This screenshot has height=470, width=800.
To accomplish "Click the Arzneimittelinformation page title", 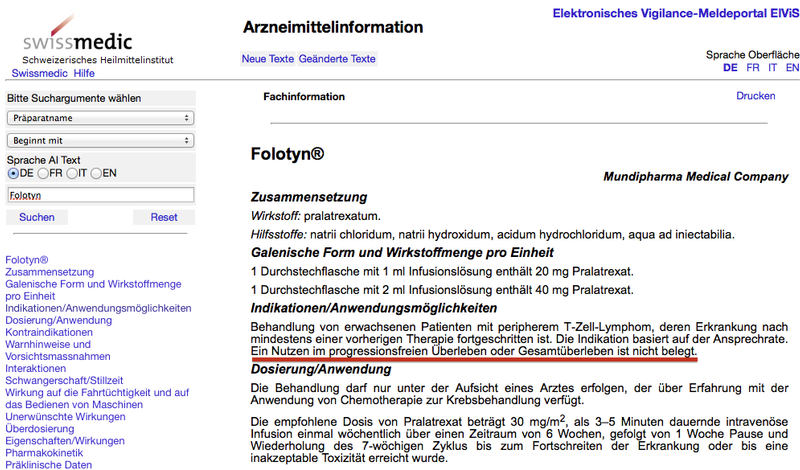I will tap(333, 27).
